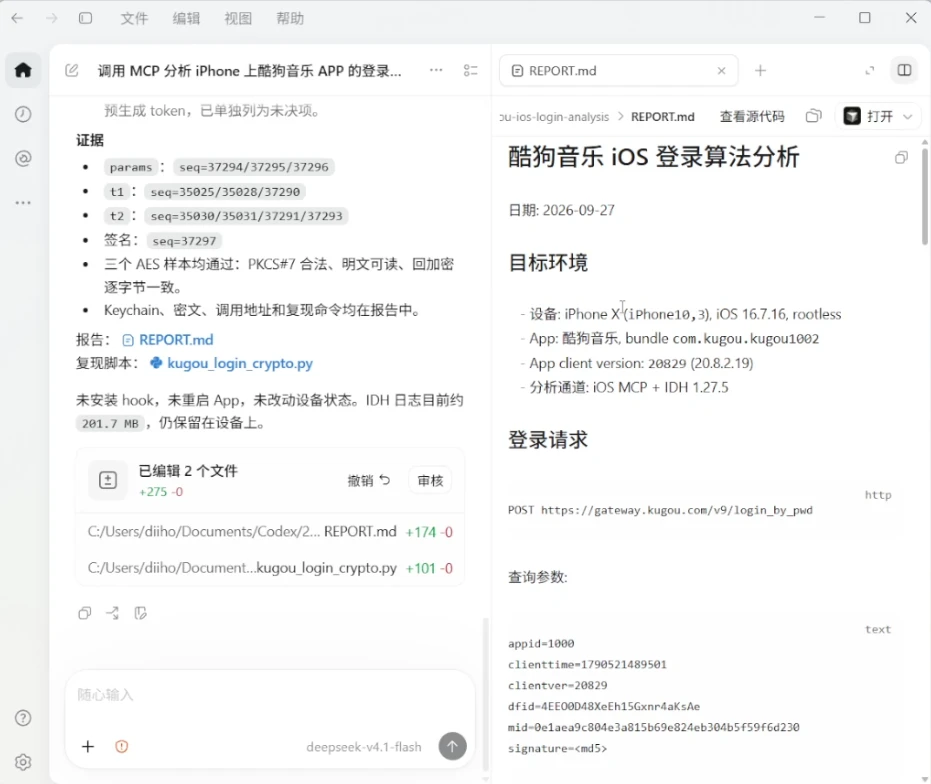Toggle the sidebar panel icon in title bar
This screenshot has width=931, height=784.
click(86, 18)
